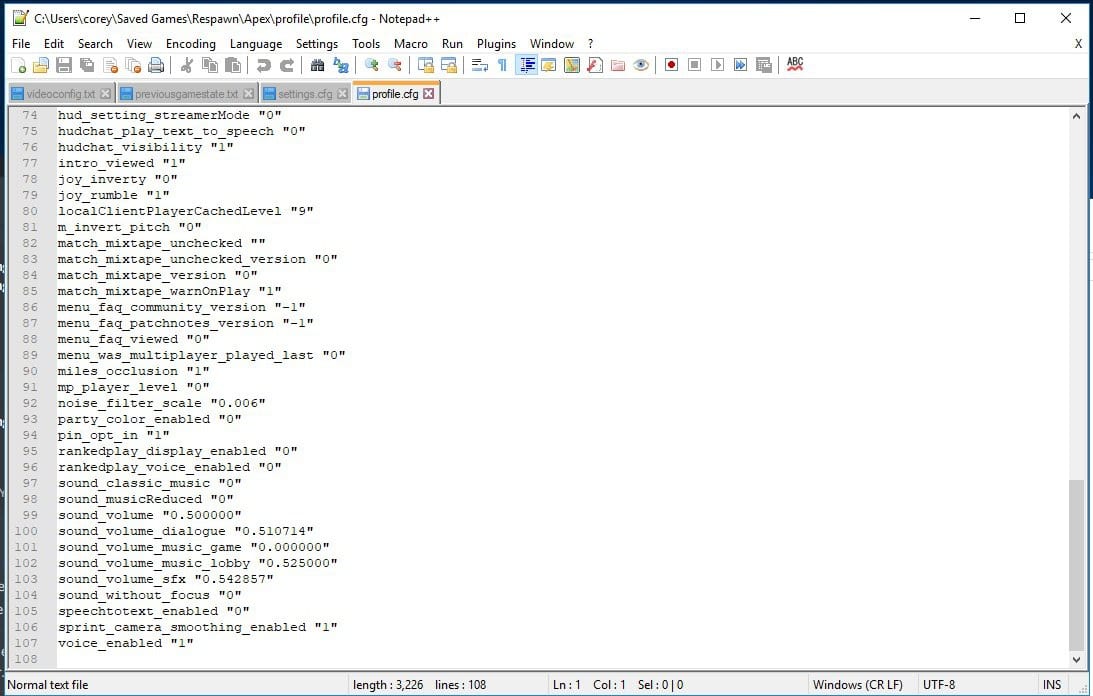The height and width of the screenshot is (696, 1093).
Task: Click the Print icon in the toolbar
Action: click(155, 65)
